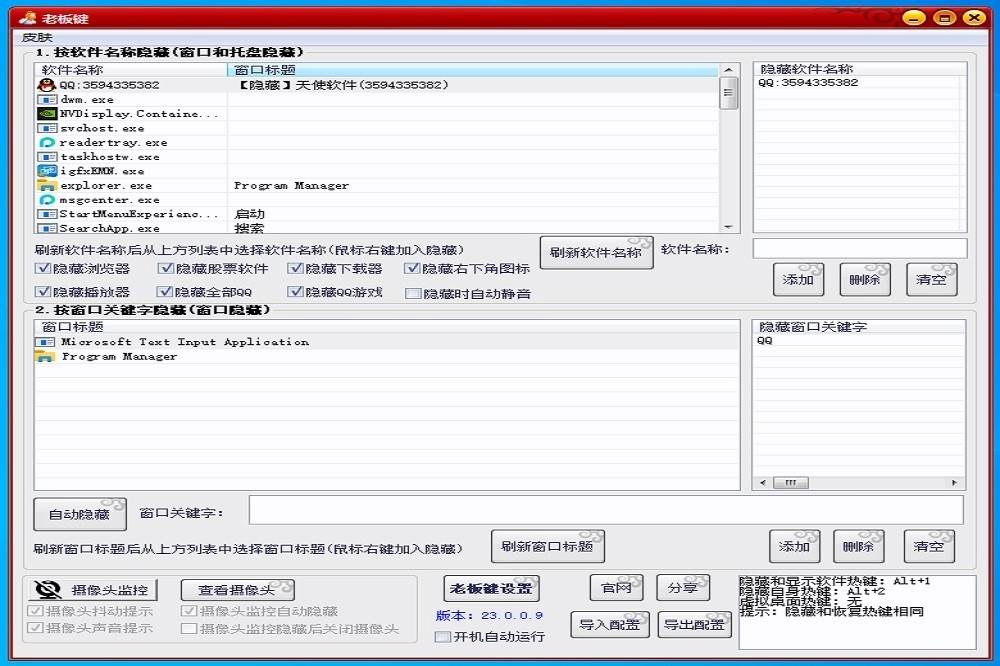
Task: Click right arrow of keyword list scrollbar
Action: tap(954, 483)
